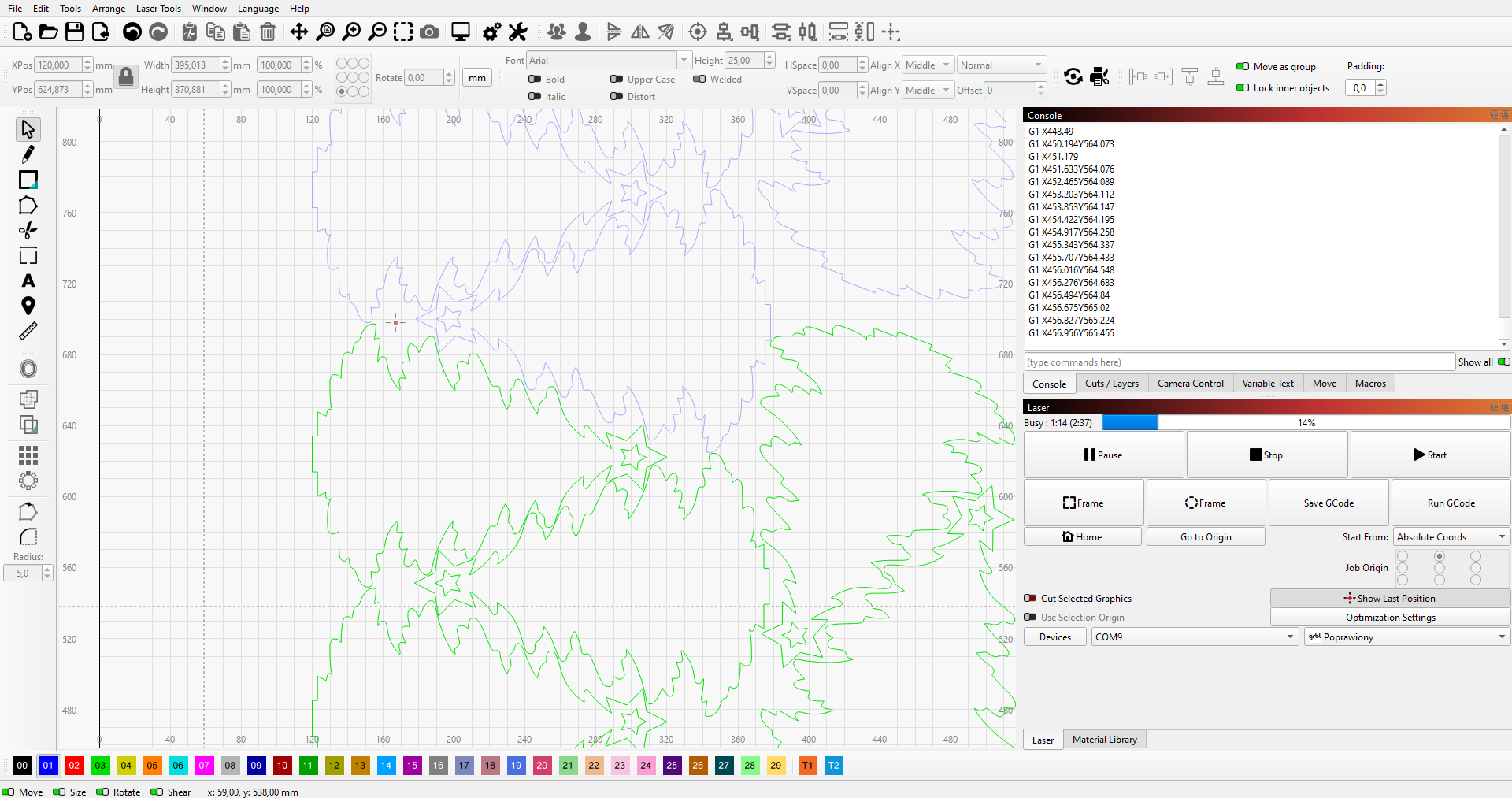Screen dimensions: 1512x798
Task: Click the console command input field
Action: [1239, 362]
